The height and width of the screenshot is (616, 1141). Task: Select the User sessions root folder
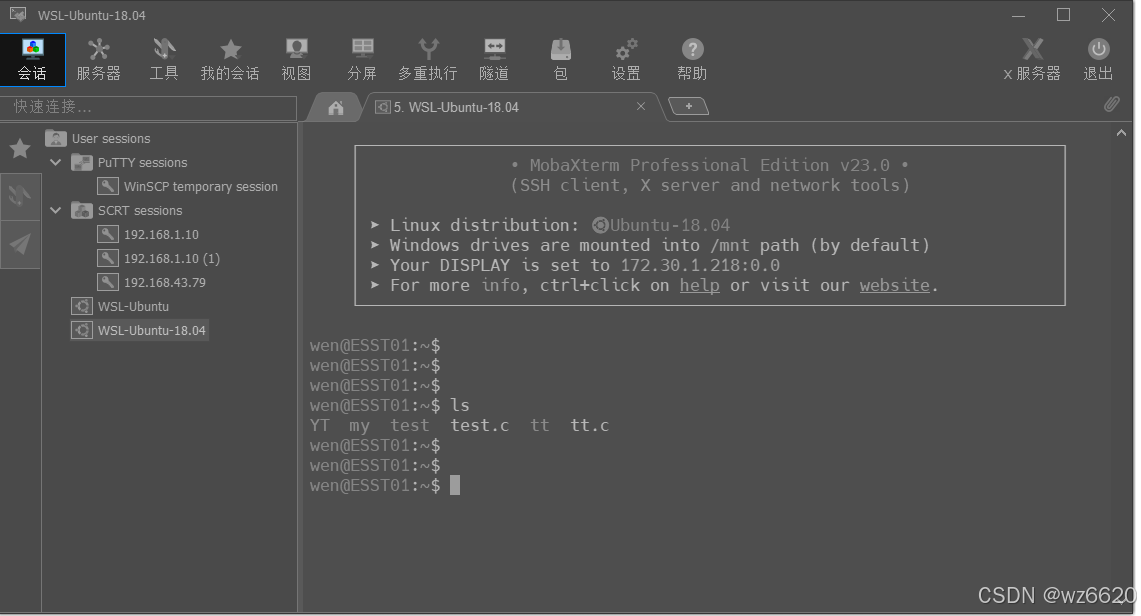click(98, 138)
